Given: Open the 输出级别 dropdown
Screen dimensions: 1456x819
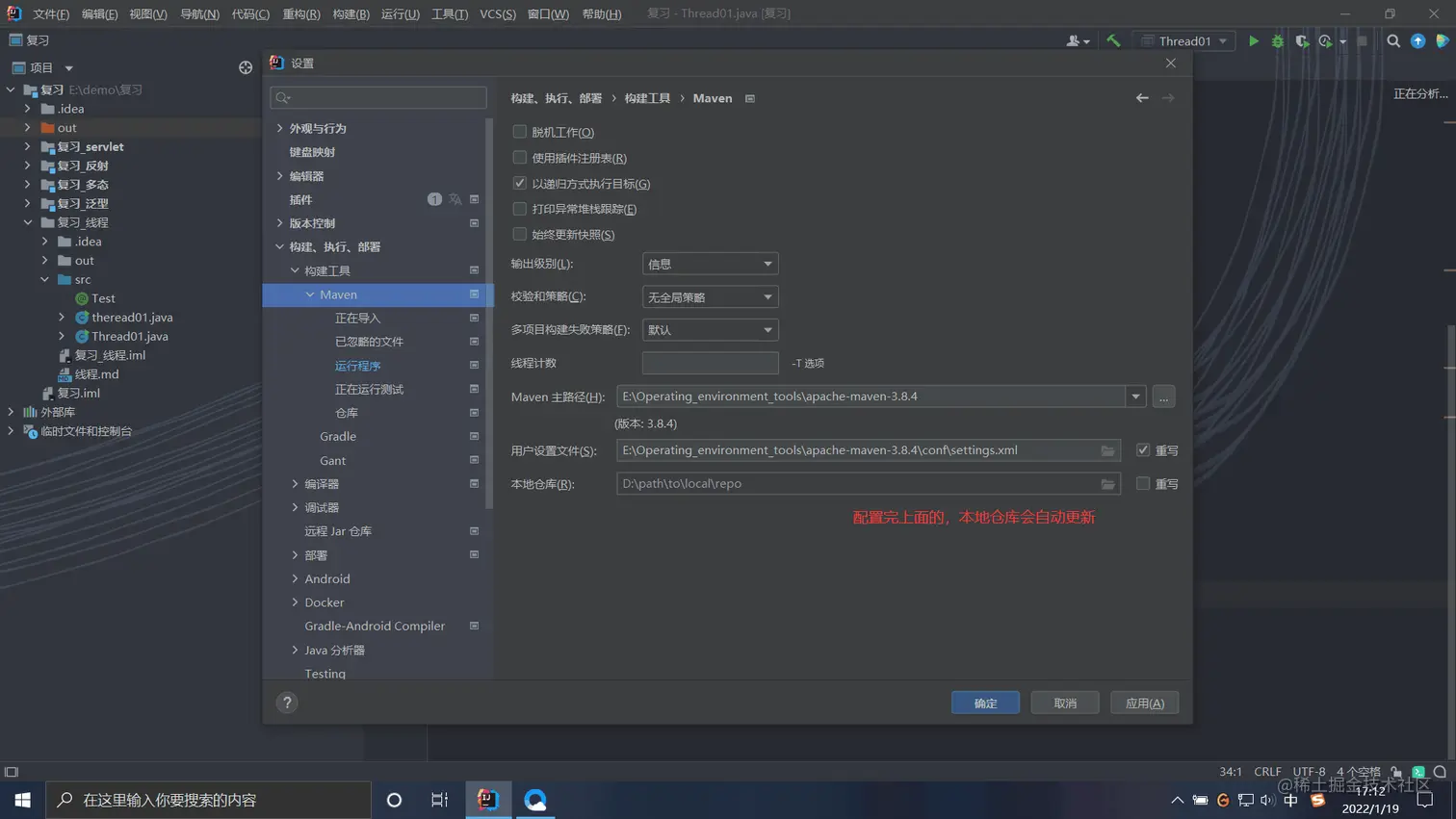Looking at the screenshot, I should click(x=710, y=264).
